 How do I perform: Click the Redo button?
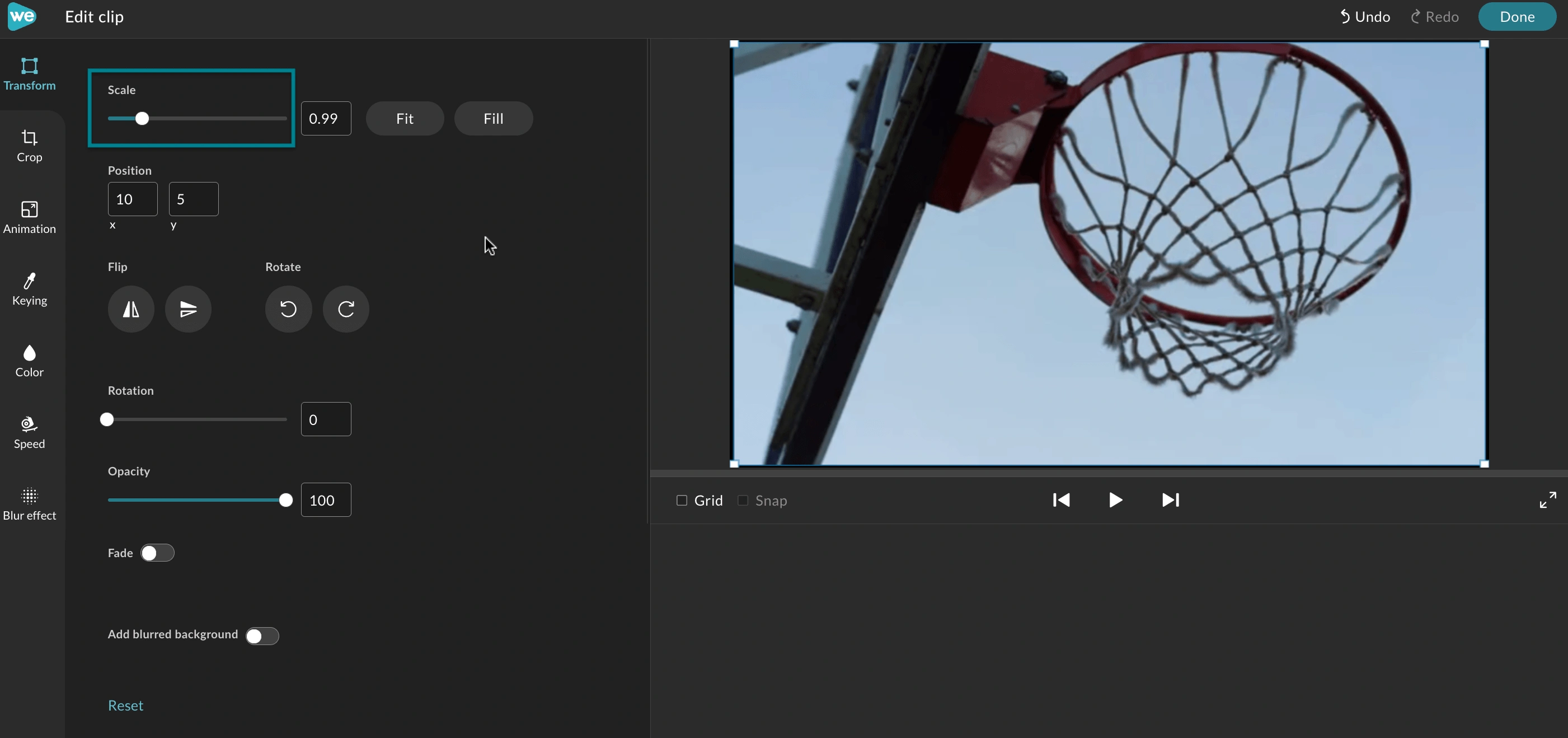coord(1435,16)
